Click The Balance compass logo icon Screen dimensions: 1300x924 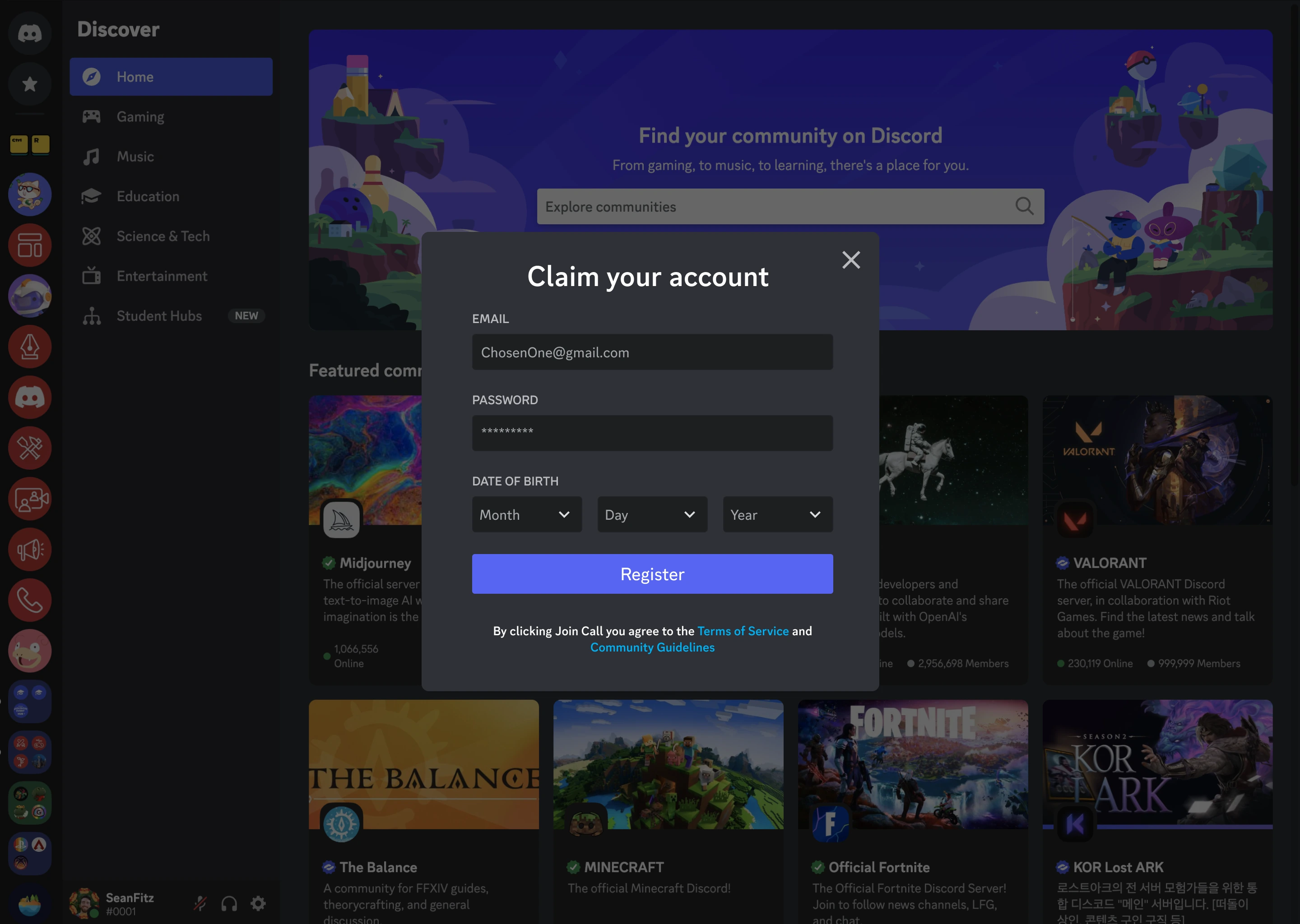342,823
